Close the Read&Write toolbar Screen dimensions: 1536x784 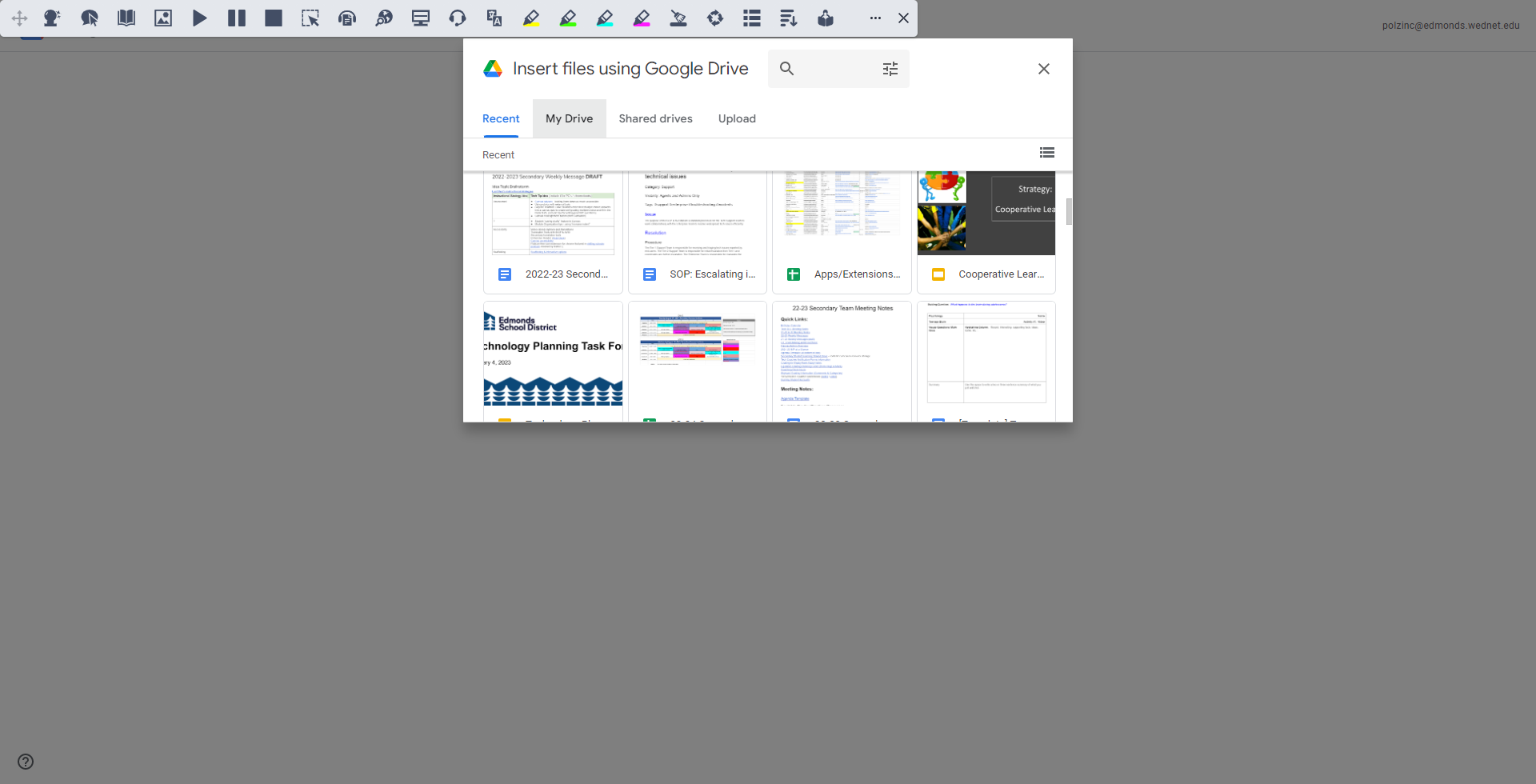(x=903, y=18)
